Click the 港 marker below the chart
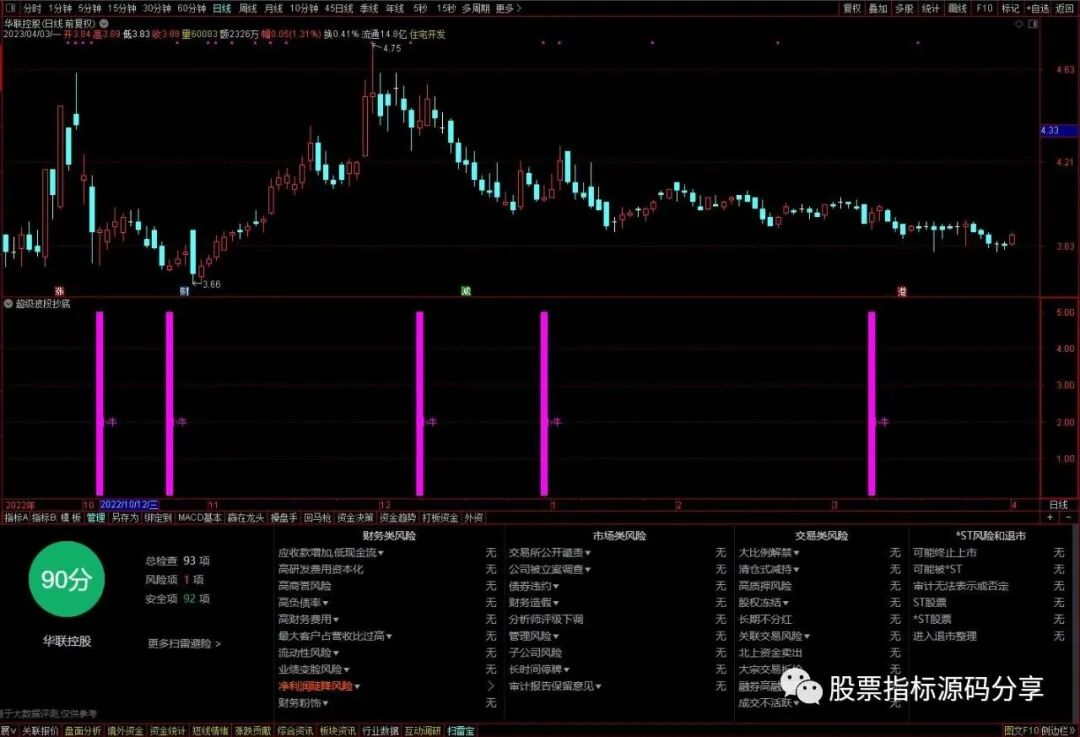The width and height of the screenshot is (1080, 737). pos(902,291)
